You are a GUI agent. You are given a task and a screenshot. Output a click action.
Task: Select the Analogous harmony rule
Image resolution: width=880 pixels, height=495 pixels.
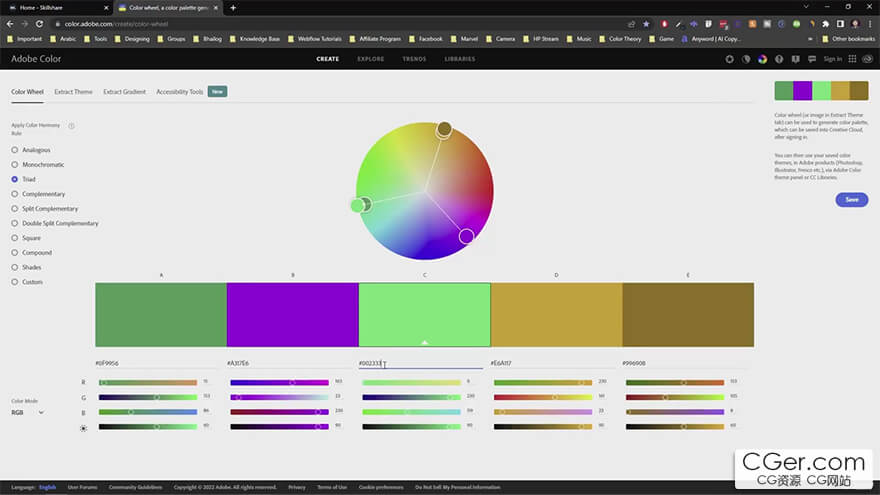coord(31,150)
